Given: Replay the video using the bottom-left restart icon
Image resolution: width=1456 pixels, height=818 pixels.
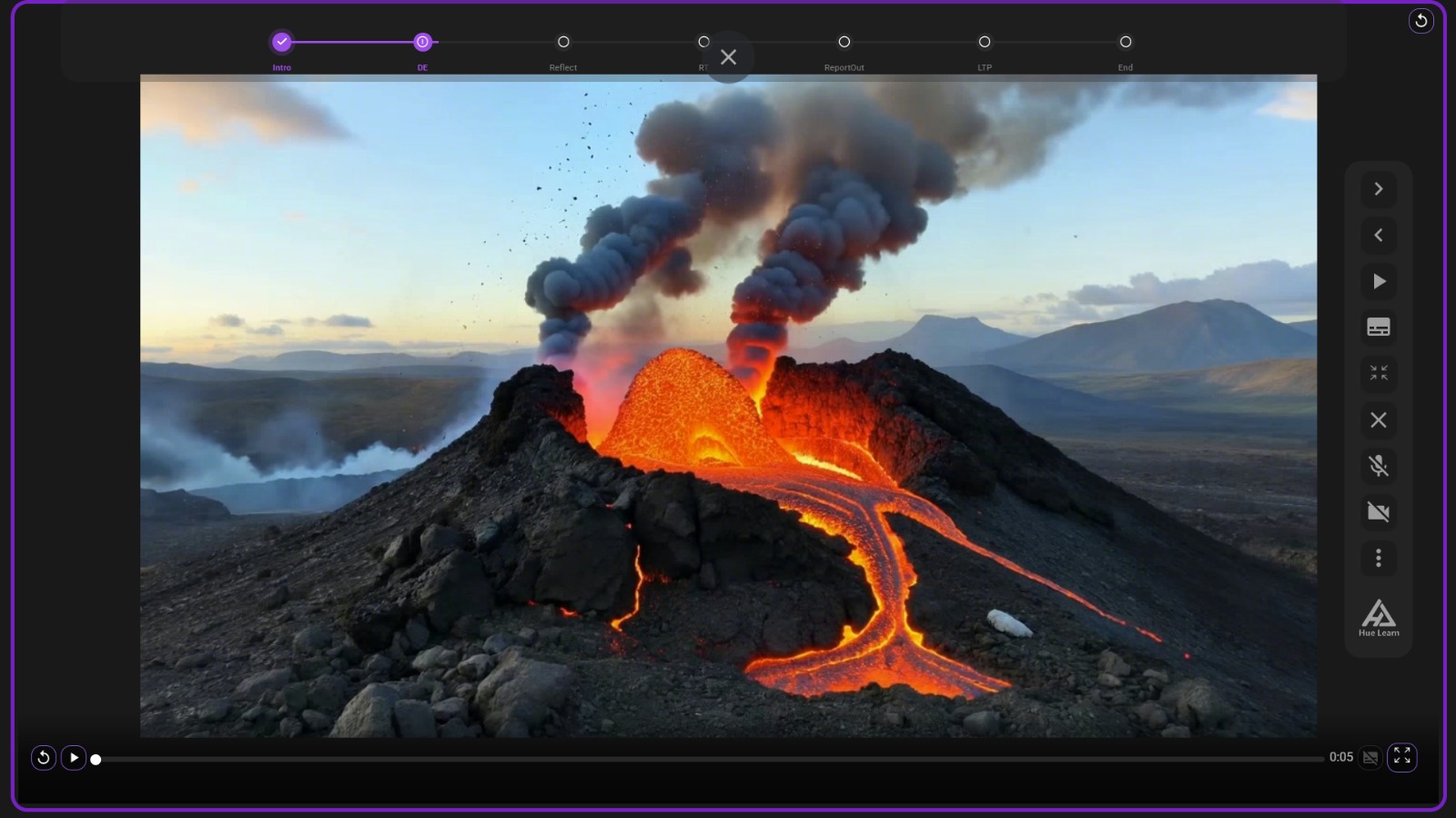Looking at the screenshot, I should coord(43,757).
